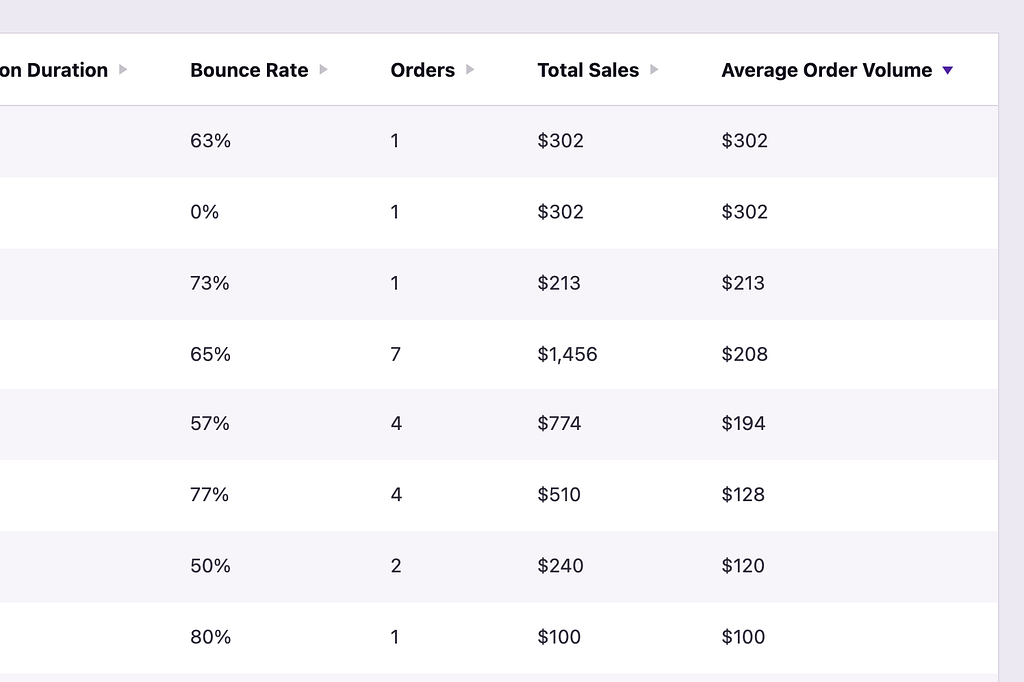Select the 63% bounce rate cell
Image resolution: width=1024 pixels, height=682 pixels.
pyautogui.click(x=210, y=141)
